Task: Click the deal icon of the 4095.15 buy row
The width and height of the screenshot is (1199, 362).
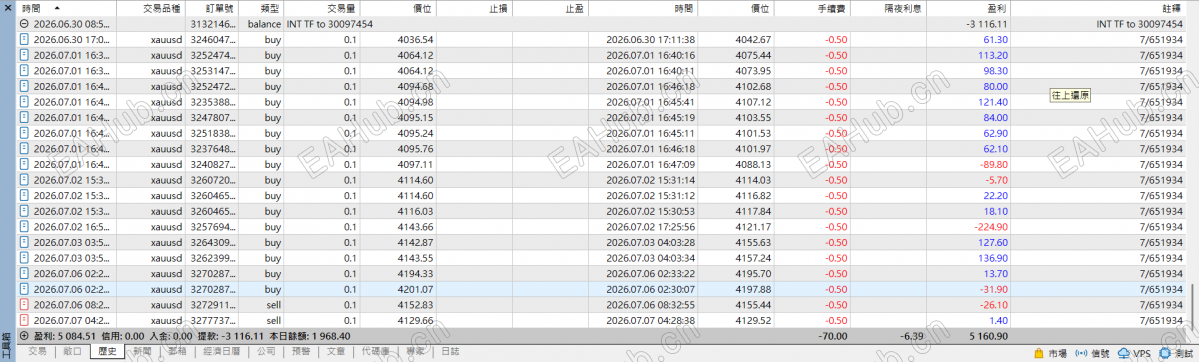Action: [24, 117]
